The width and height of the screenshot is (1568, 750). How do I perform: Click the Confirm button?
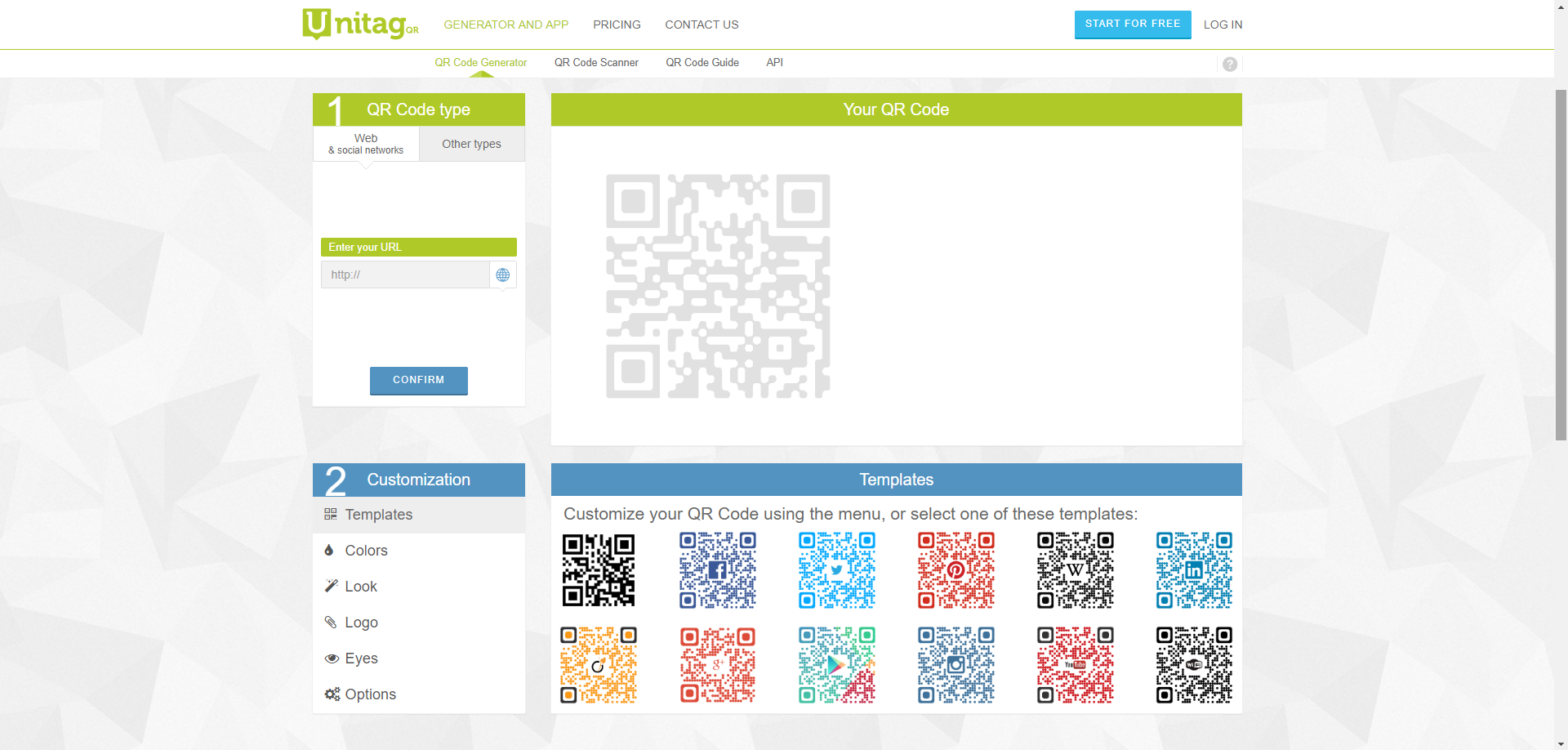coord(419,381)
